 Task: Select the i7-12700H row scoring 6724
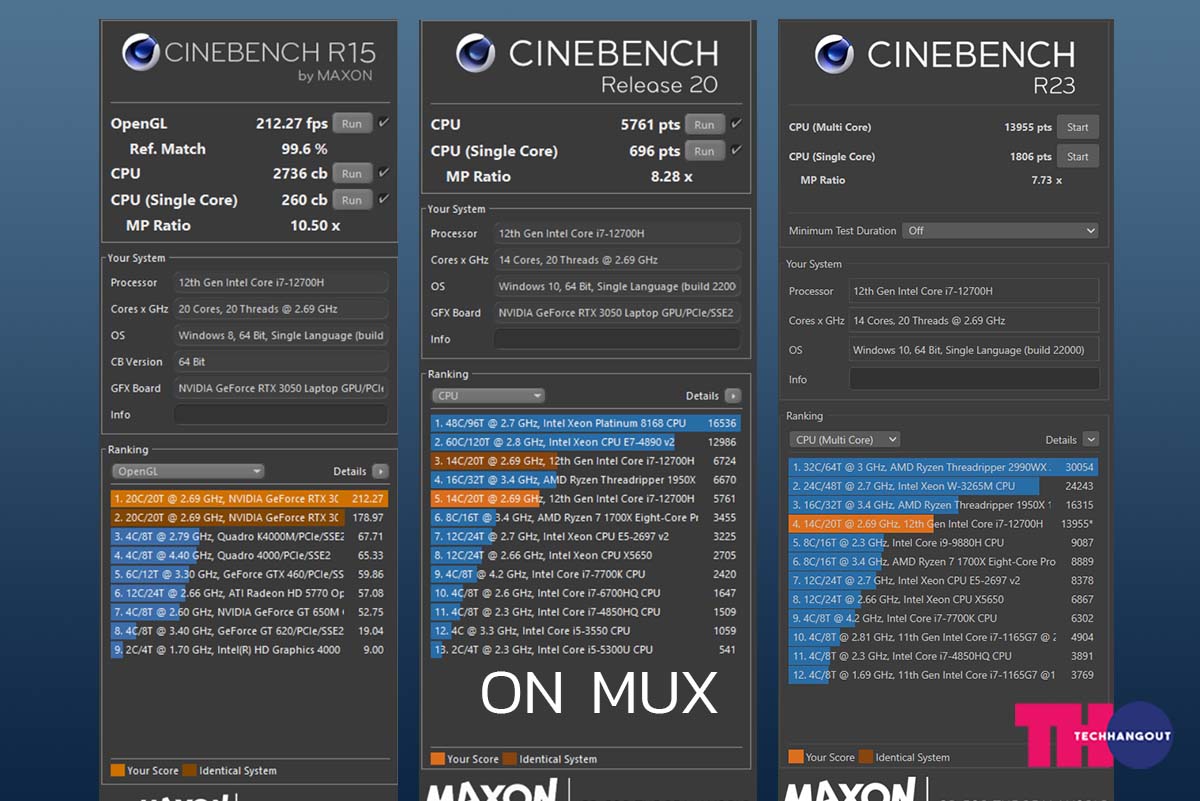tap(586, 461)
